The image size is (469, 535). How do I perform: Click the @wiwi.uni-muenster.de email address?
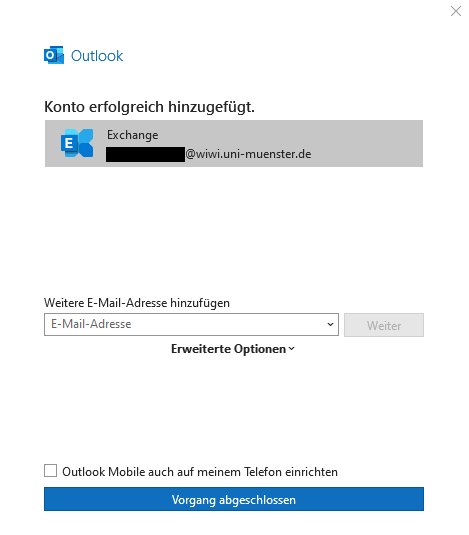(x=248, y=154)
